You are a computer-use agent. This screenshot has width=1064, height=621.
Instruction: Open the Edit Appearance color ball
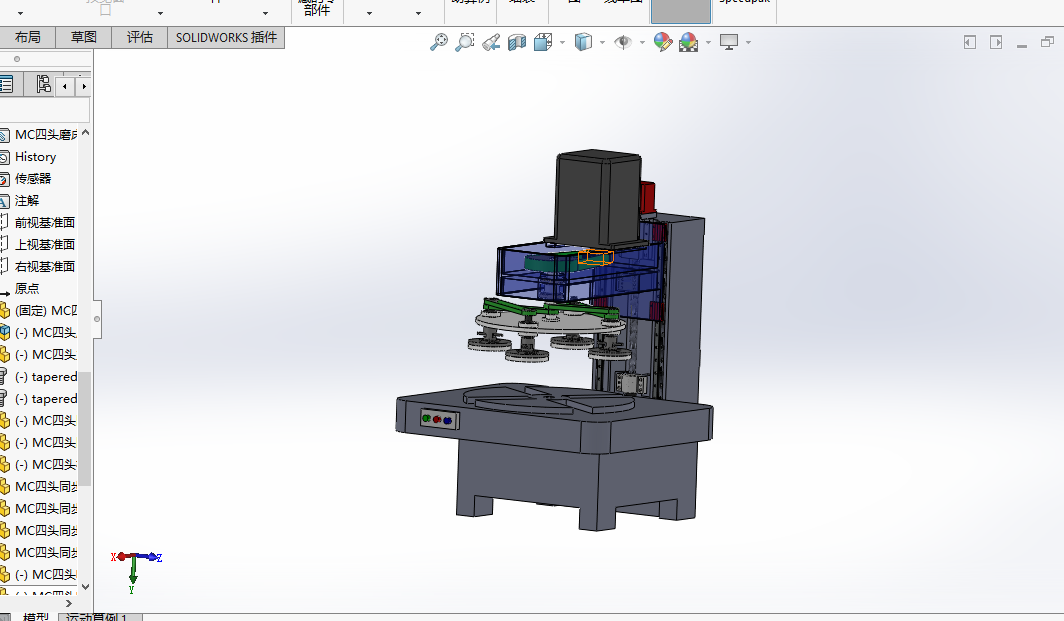[x=662, y=42]
